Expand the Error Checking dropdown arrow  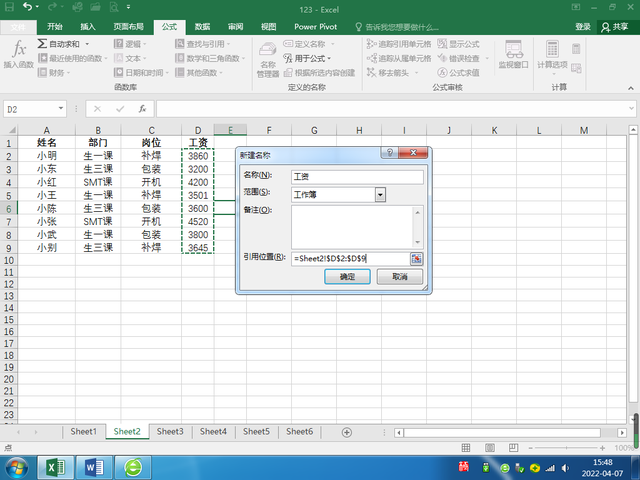pyautogui.click(x=487, y=59)
